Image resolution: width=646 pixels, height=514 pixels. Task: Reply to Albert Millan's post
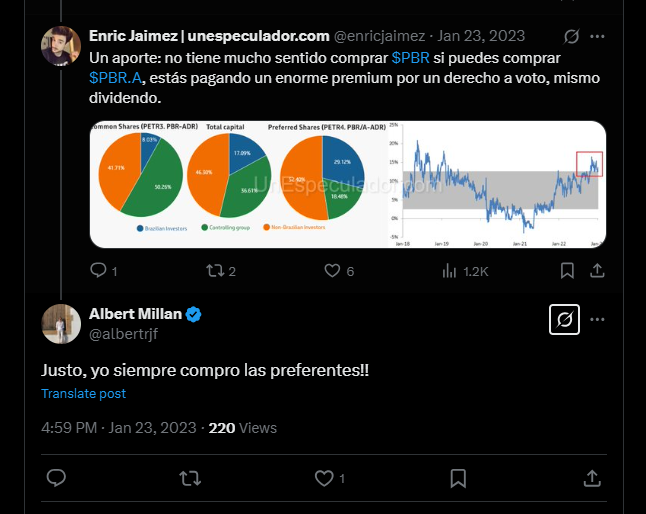click(56, 478)
